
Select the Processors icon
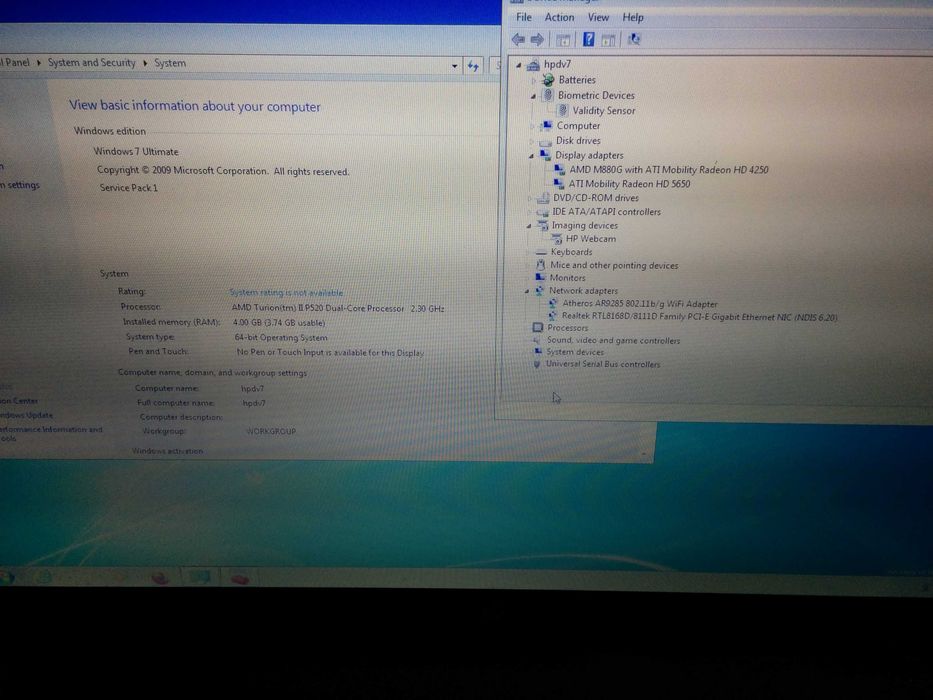point(538,327)
